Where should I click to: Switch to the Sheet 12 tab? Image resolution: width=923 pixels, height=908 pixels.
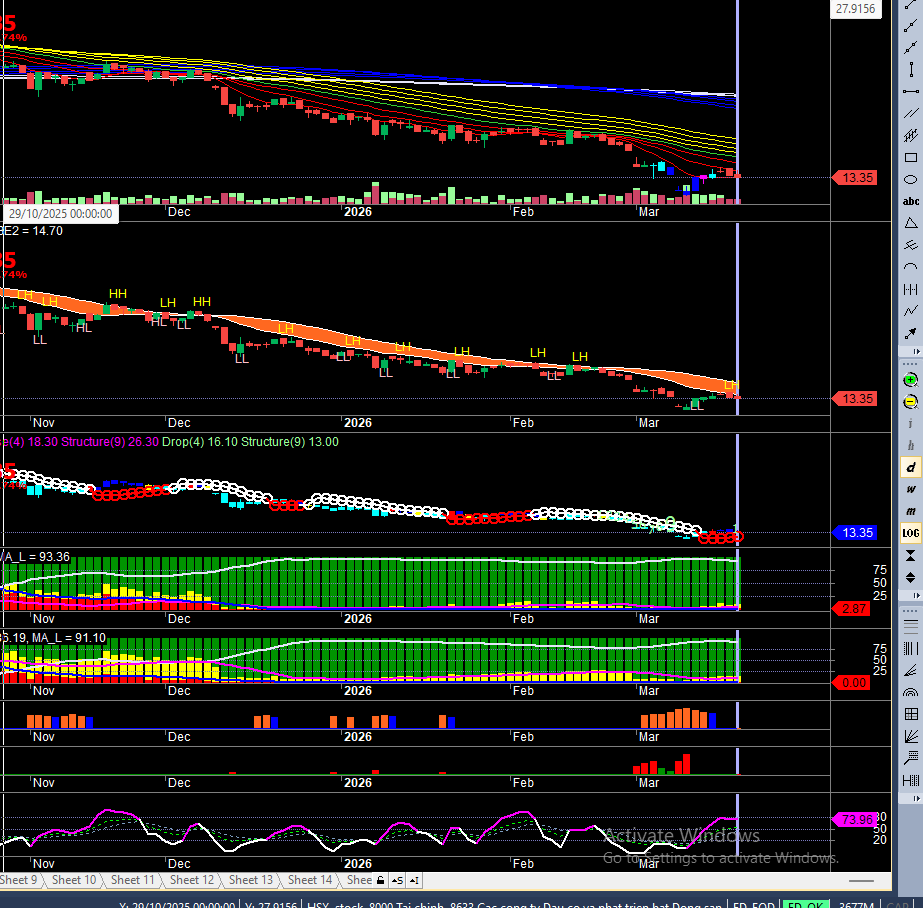click(x=191, y=880)
